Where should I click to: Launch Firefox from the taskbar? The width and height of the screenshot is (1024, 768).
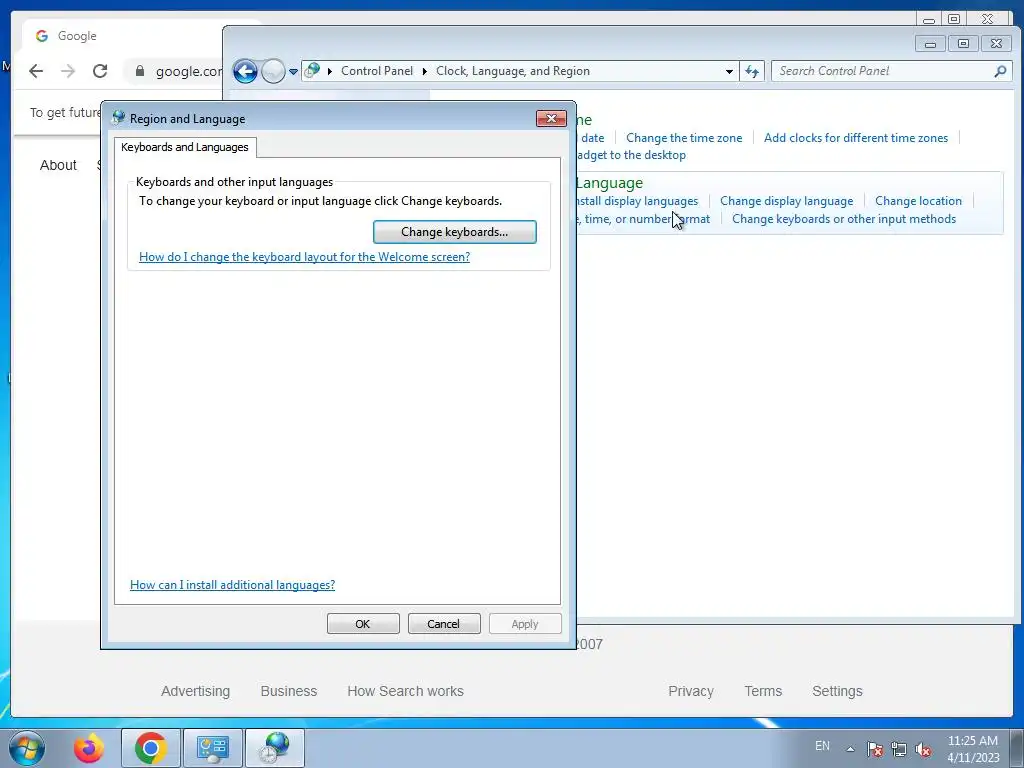pyautogui.click(x=89, y=748)
